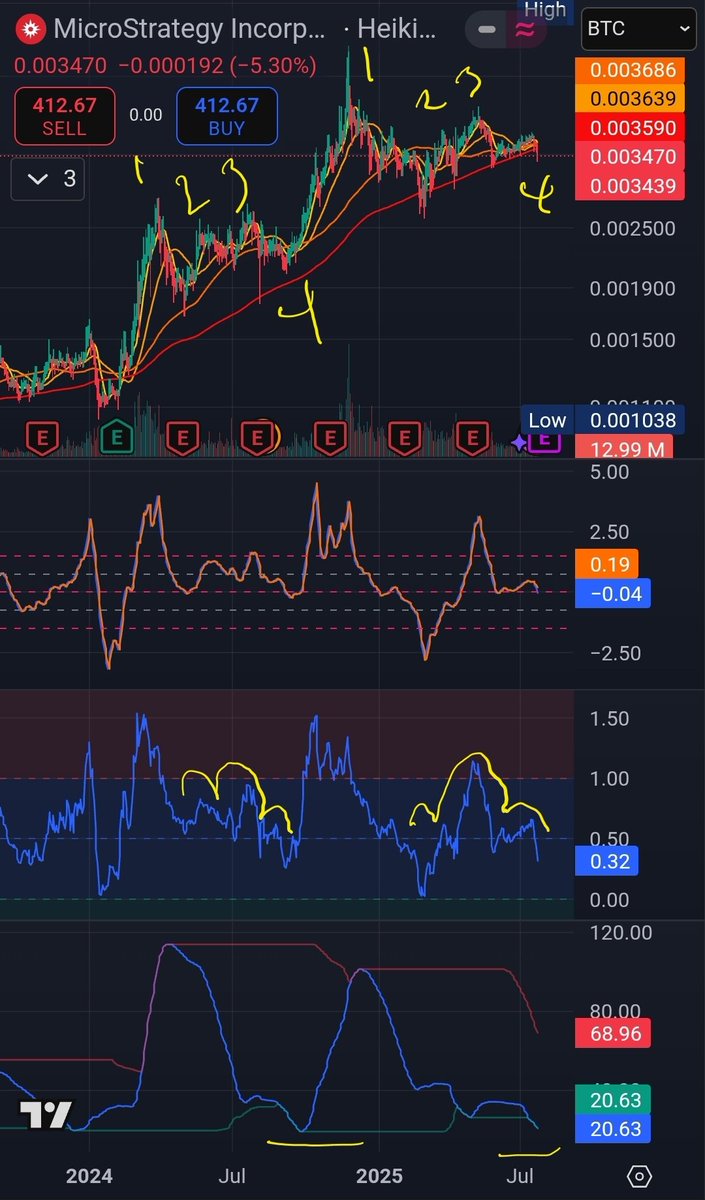Open the hexagon chart settings icon
705x1200 pixels.
(x=640, y=1176)
